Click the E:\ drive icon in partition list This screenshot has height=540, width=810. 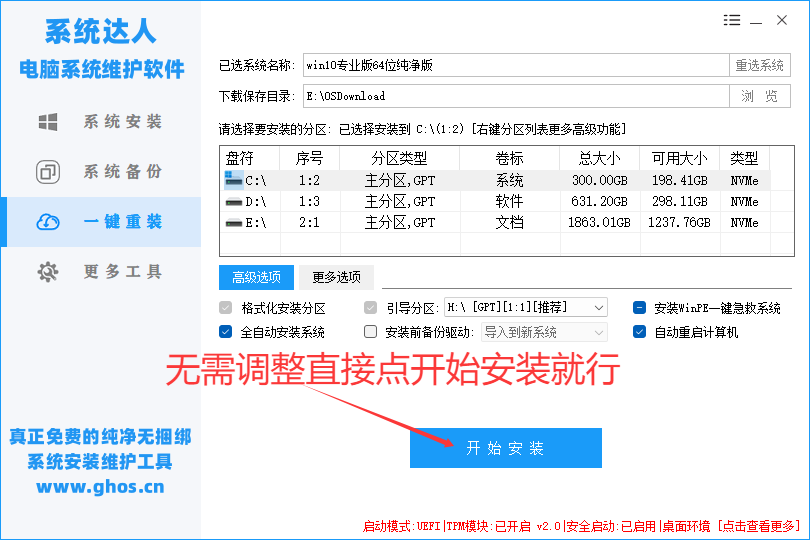click(233, 223)
